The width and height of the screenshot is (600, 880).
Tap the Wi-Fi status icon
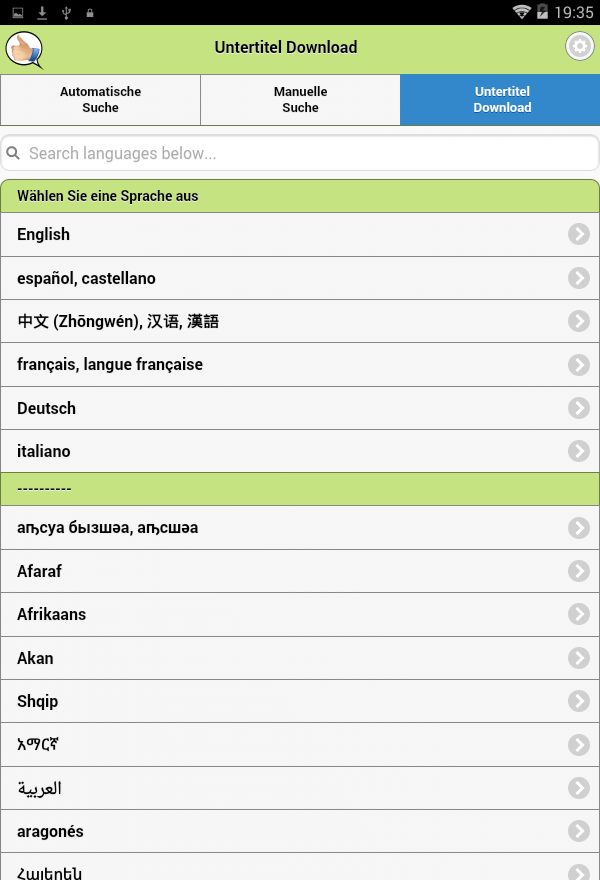[x=521, y=12]
